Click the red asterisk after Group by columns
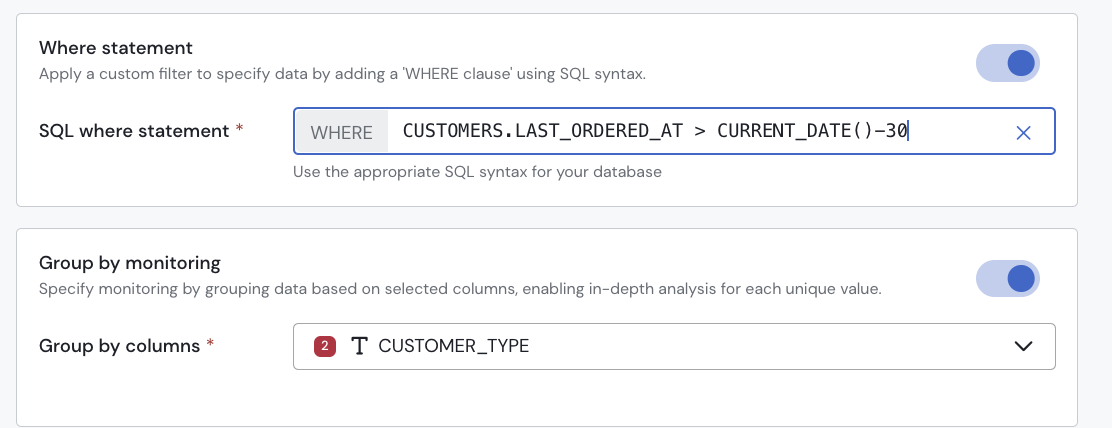The image size is (1112, 428). [210, 346]
